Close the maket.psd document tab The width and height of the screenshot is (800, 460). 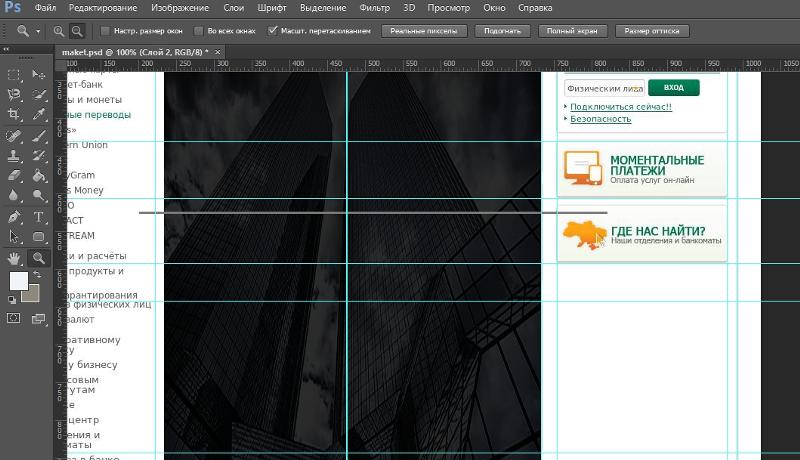pos(218,52)
